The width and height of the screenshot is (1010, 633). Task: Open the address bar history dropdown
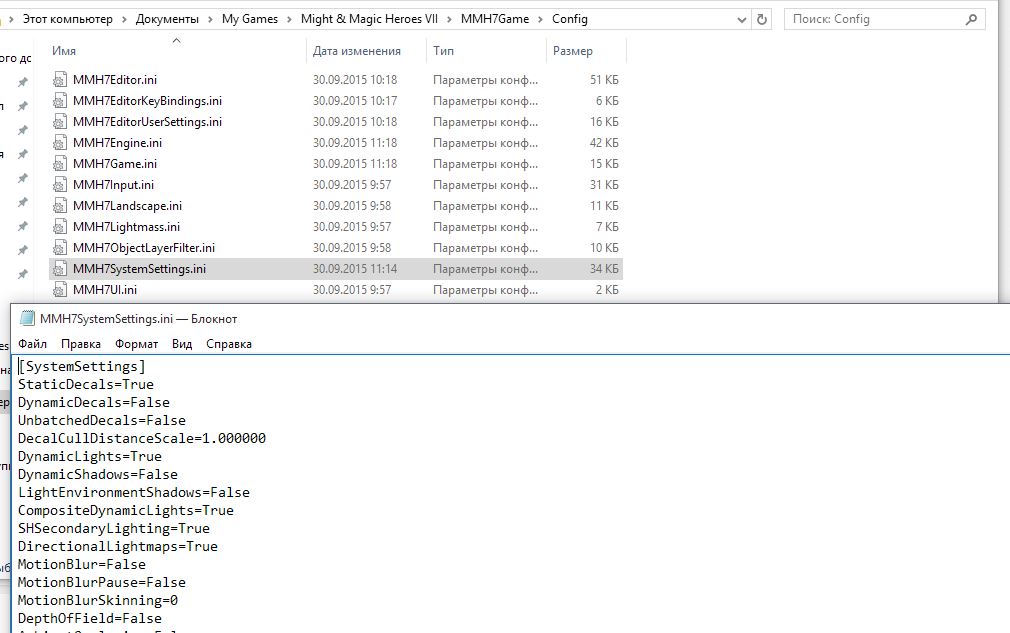tap(741, 20)
